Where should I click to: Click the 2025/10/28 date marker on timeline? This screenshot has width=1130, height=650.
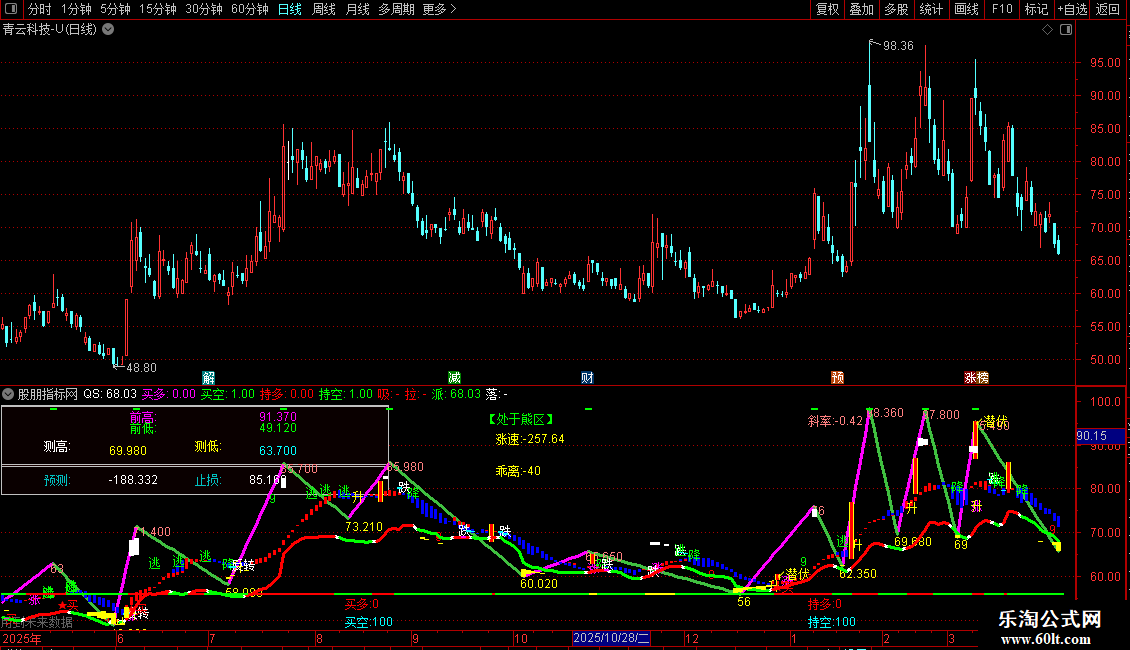[611, 638]
